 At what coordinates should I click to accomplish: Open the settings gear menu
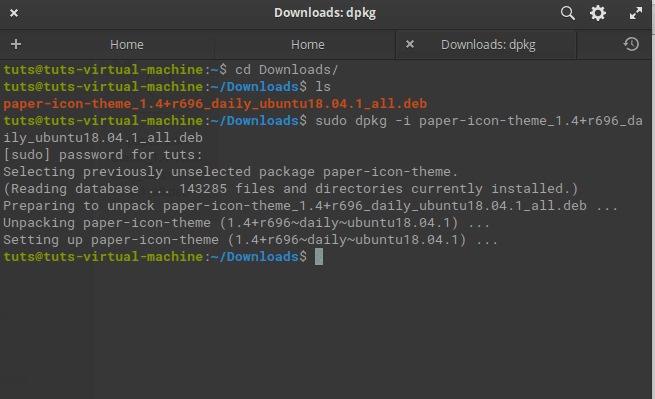(598, 13)
